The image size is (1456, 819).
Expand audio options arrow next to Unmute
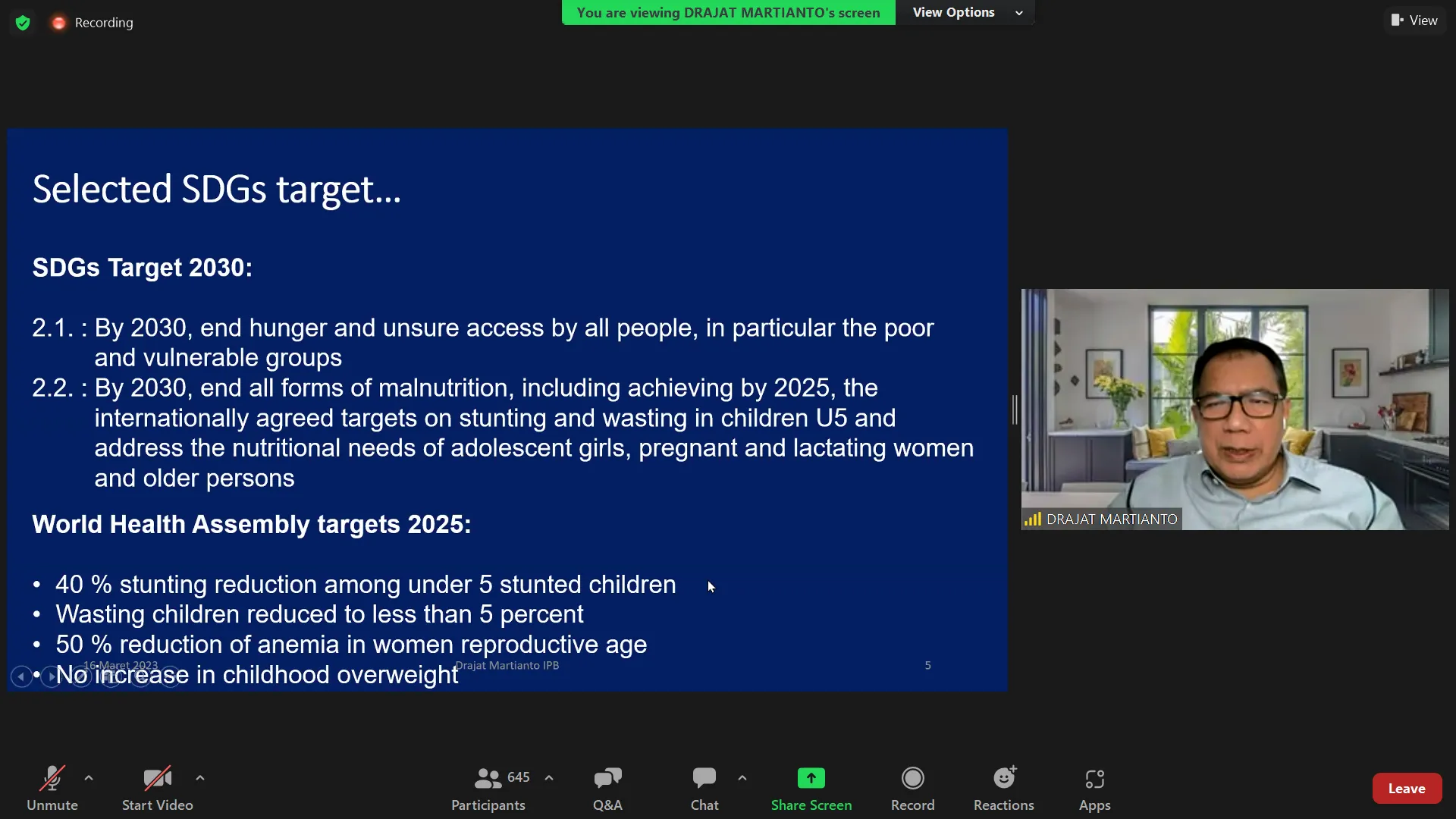tap(89, 778)
